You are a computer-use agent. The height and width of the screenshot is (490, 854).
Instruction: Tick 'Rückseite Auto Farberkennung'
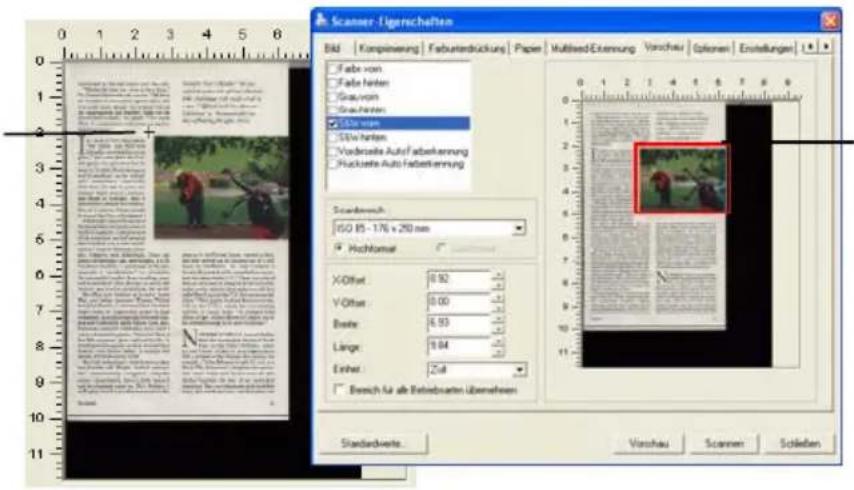332,164
